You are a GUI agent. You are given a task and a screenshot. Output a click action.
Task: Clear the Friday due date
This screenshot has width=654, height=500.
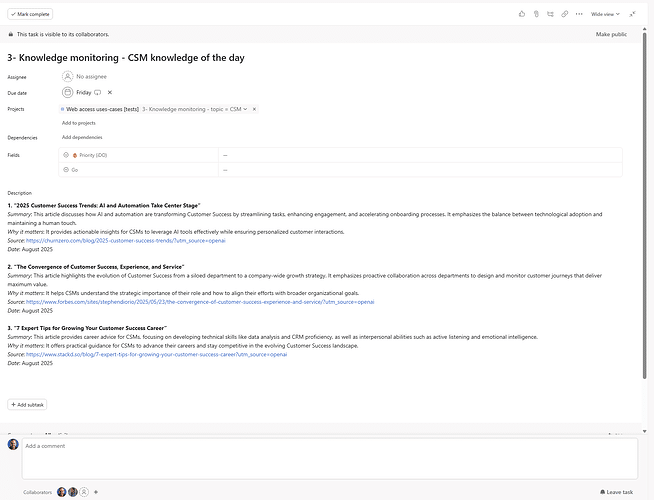[110, 92]
